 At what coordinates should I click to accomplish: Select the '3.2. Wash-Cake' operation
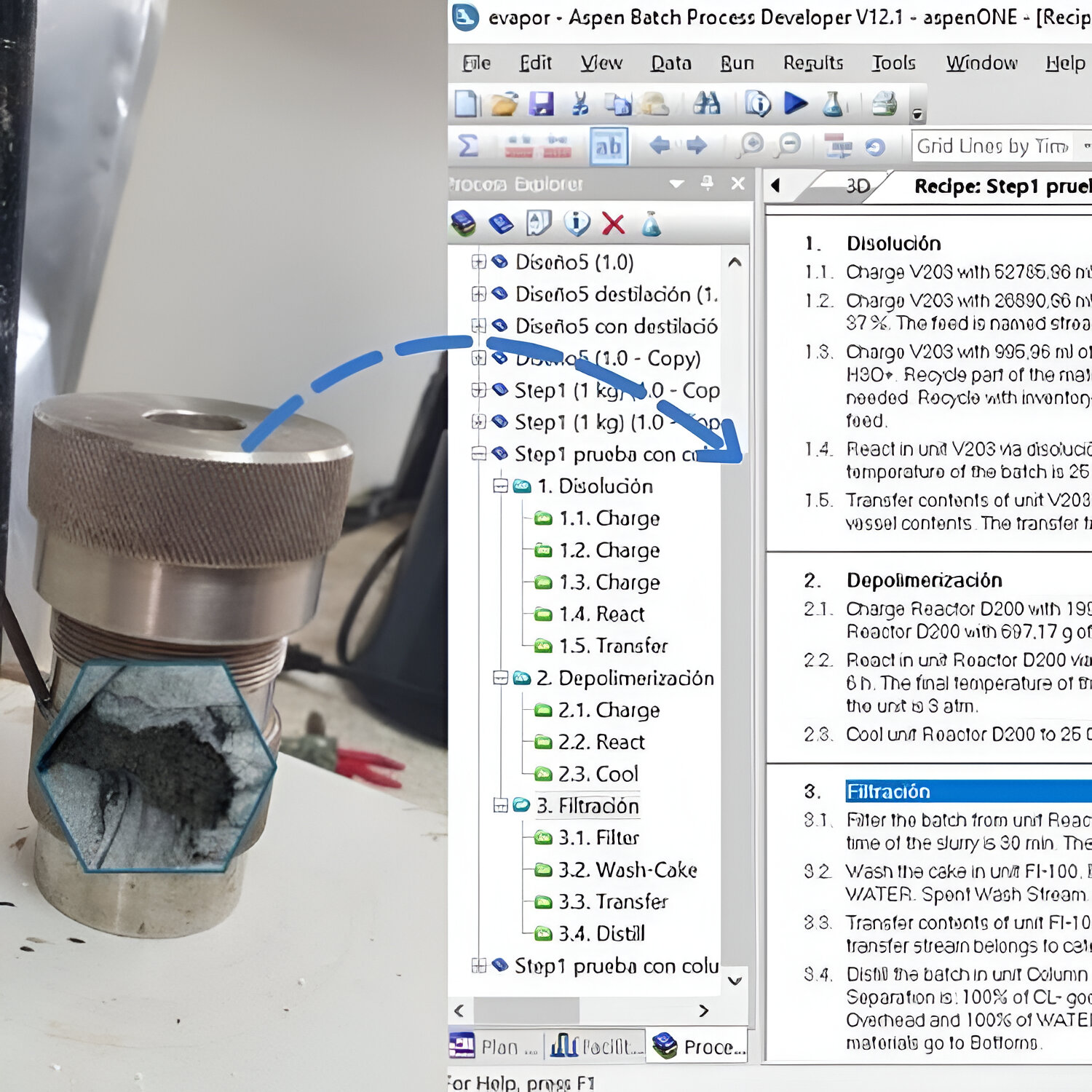(627, 870)
